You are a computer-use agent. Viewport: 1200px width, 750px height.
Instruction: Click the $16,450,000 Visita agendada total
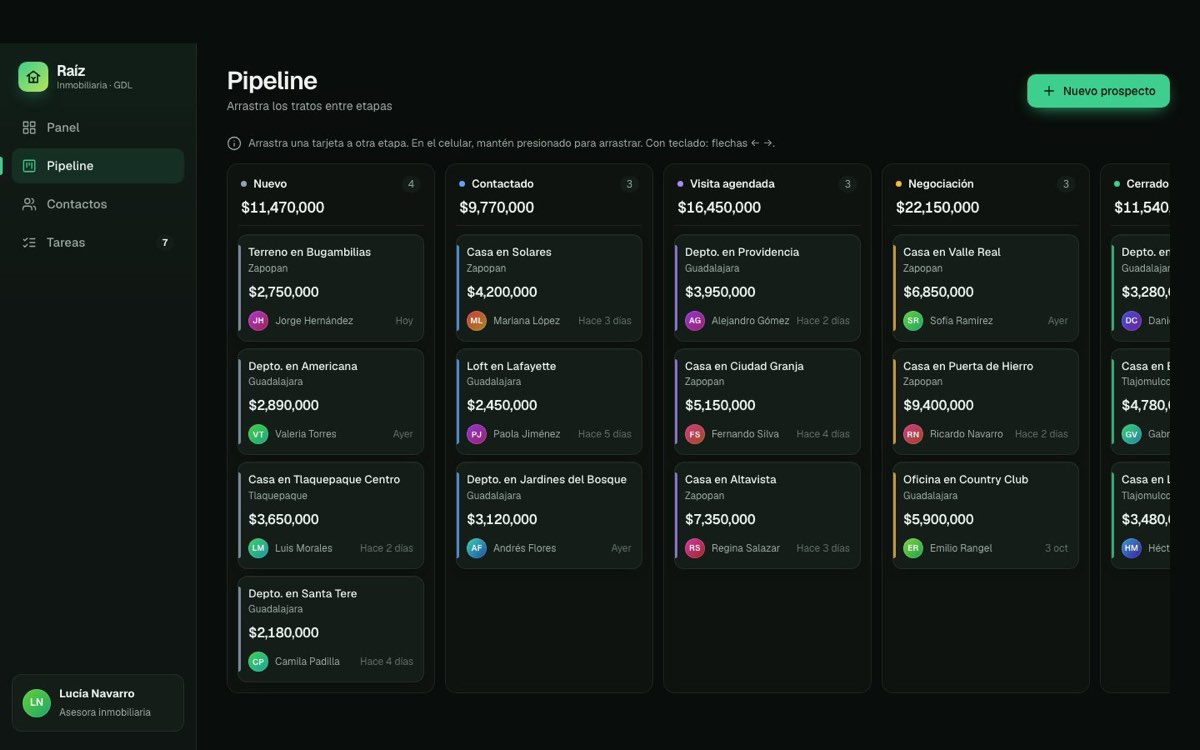tap(719, 208)
